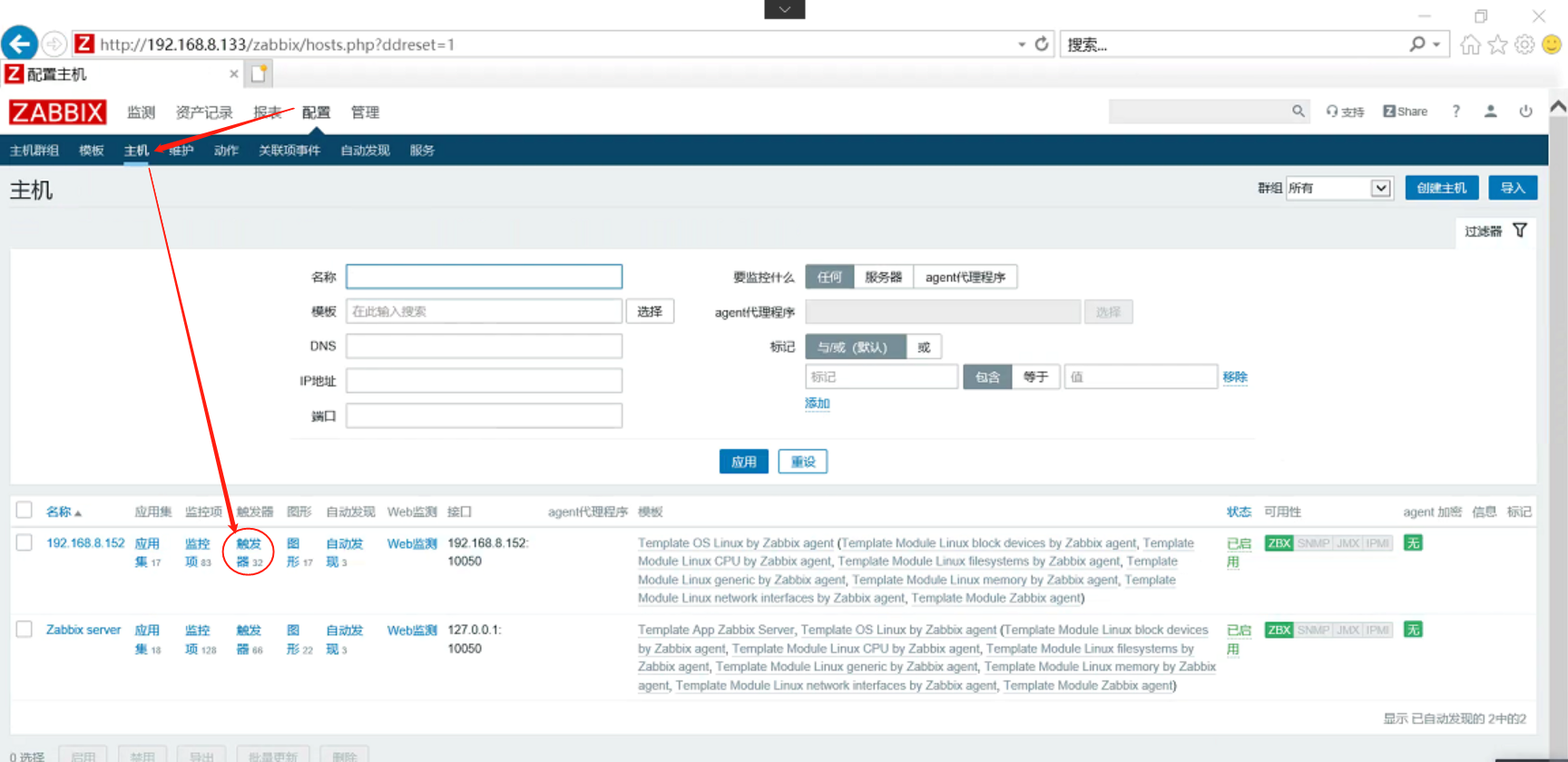Open the 支持 support link
This screenshot has width=1568, height=762.
point(1346,112)
